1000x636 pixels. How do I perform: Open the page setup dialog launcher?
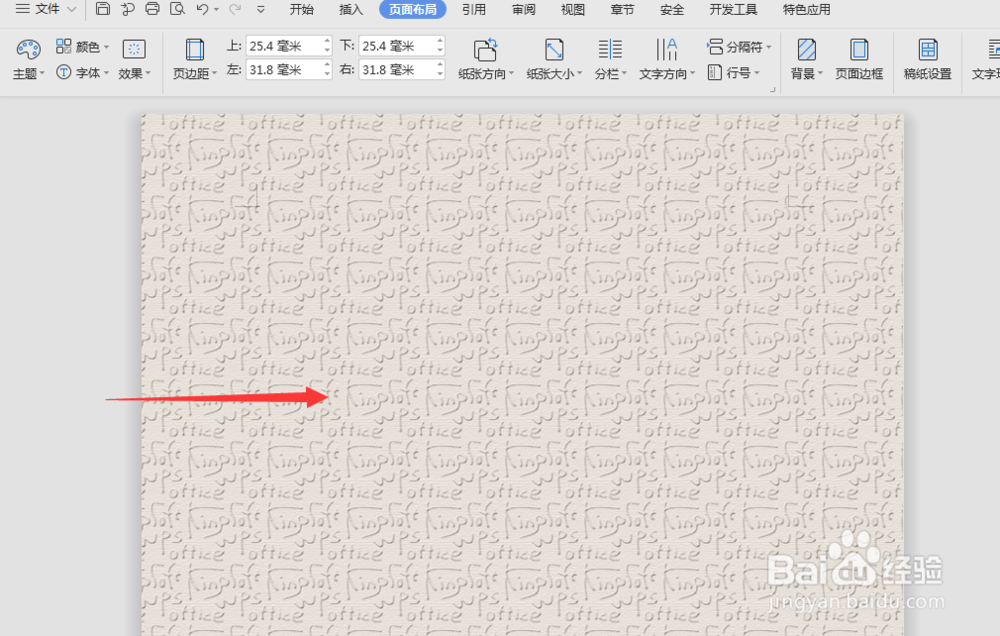point(772,90)
